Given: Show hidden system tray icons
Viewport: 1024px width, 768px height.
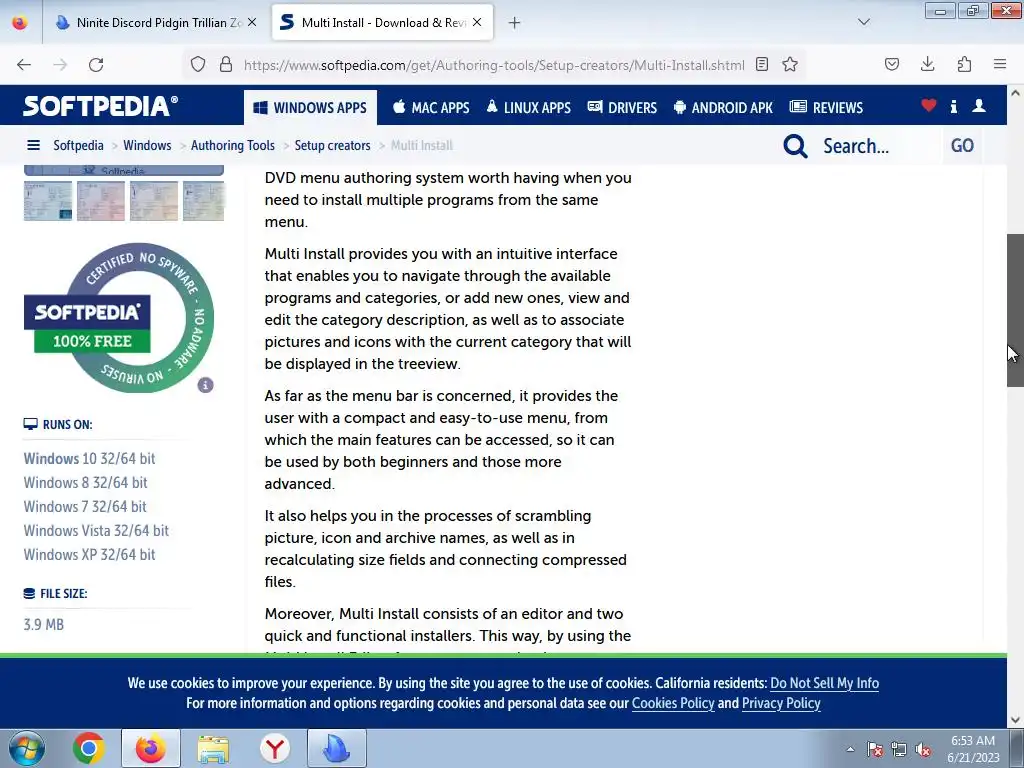Looking at the screenshot, I should click(850, 749).
